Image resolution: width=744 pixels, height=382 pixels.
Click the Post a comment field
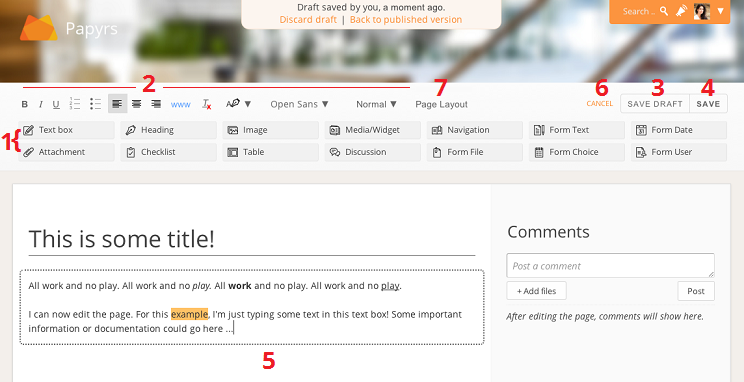(610, 266)
